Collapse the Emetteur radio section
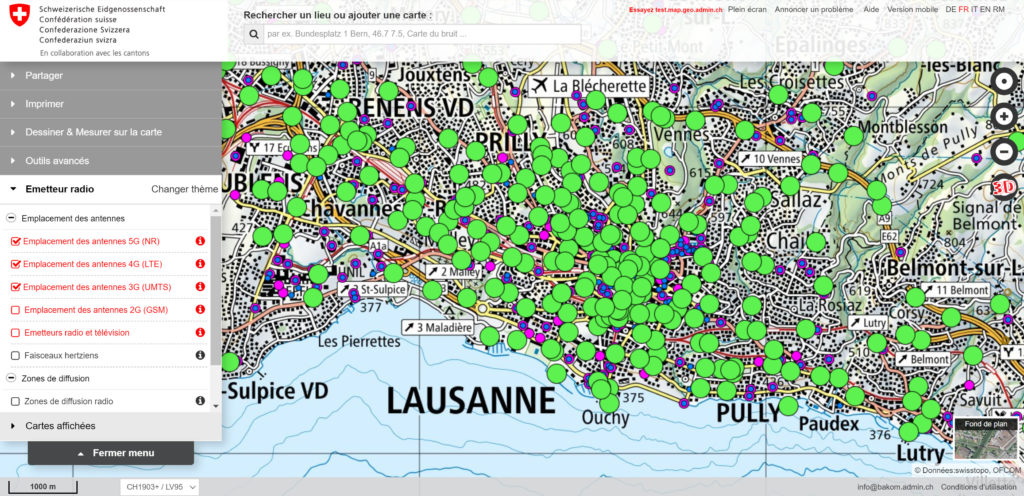Viewport: 1024px width, 496px height. click(59, 189)
